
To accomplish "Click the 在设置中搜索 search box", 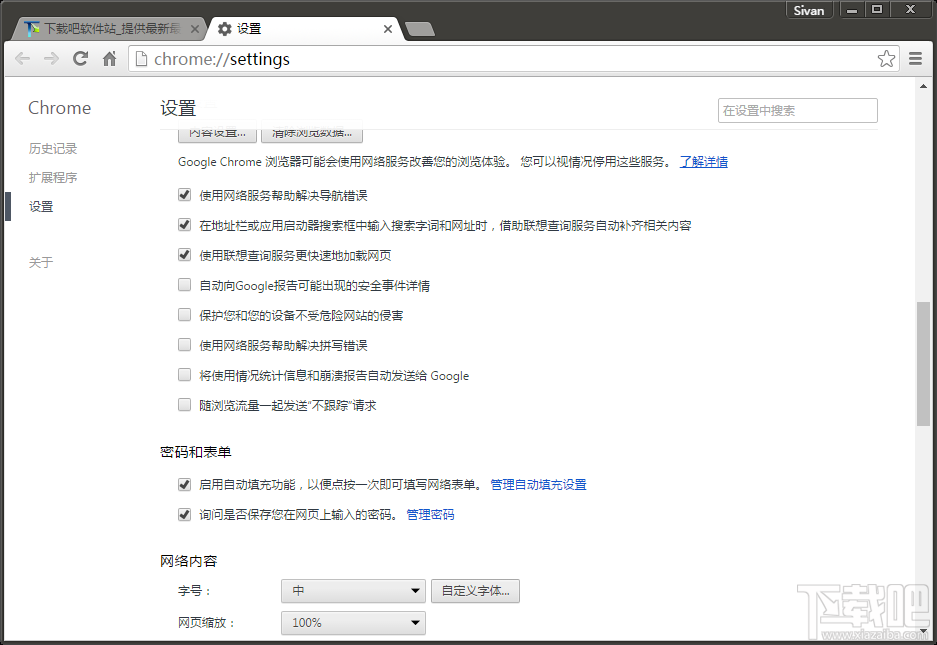I will pos(797,110).
